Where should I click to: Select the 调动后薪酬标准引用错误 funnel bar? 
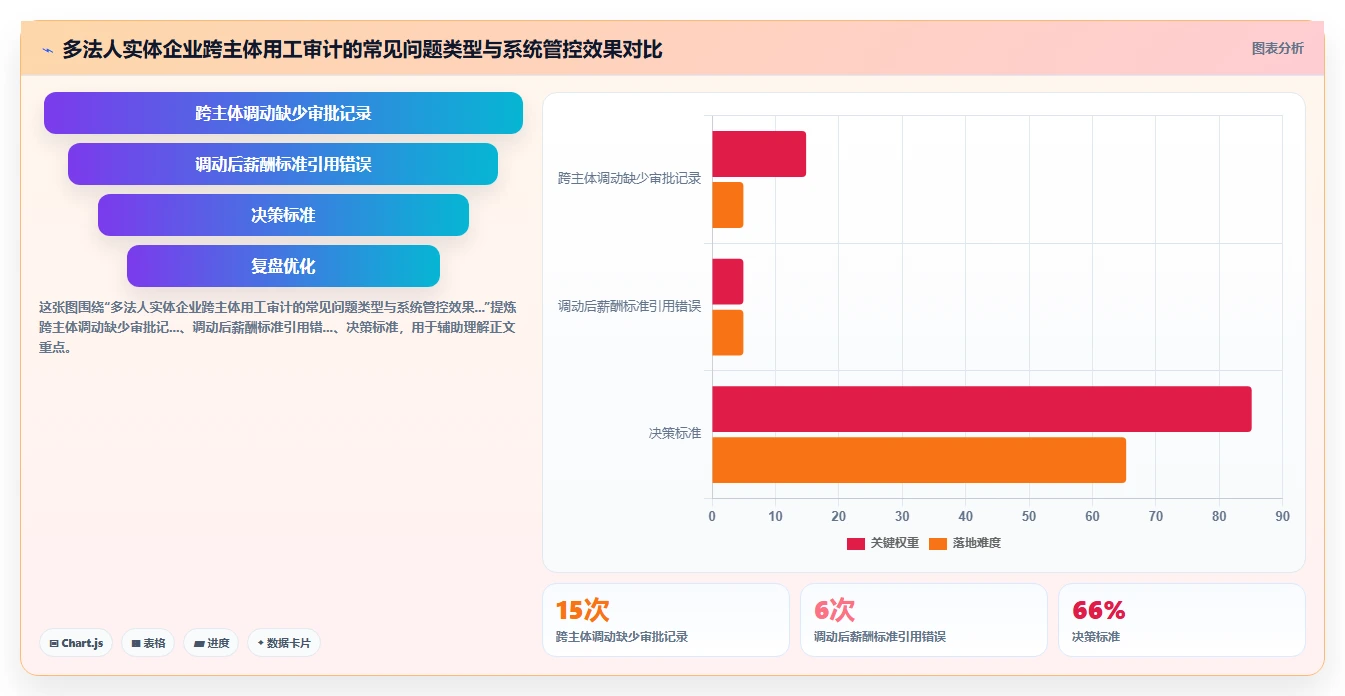[x=283, y=164]
